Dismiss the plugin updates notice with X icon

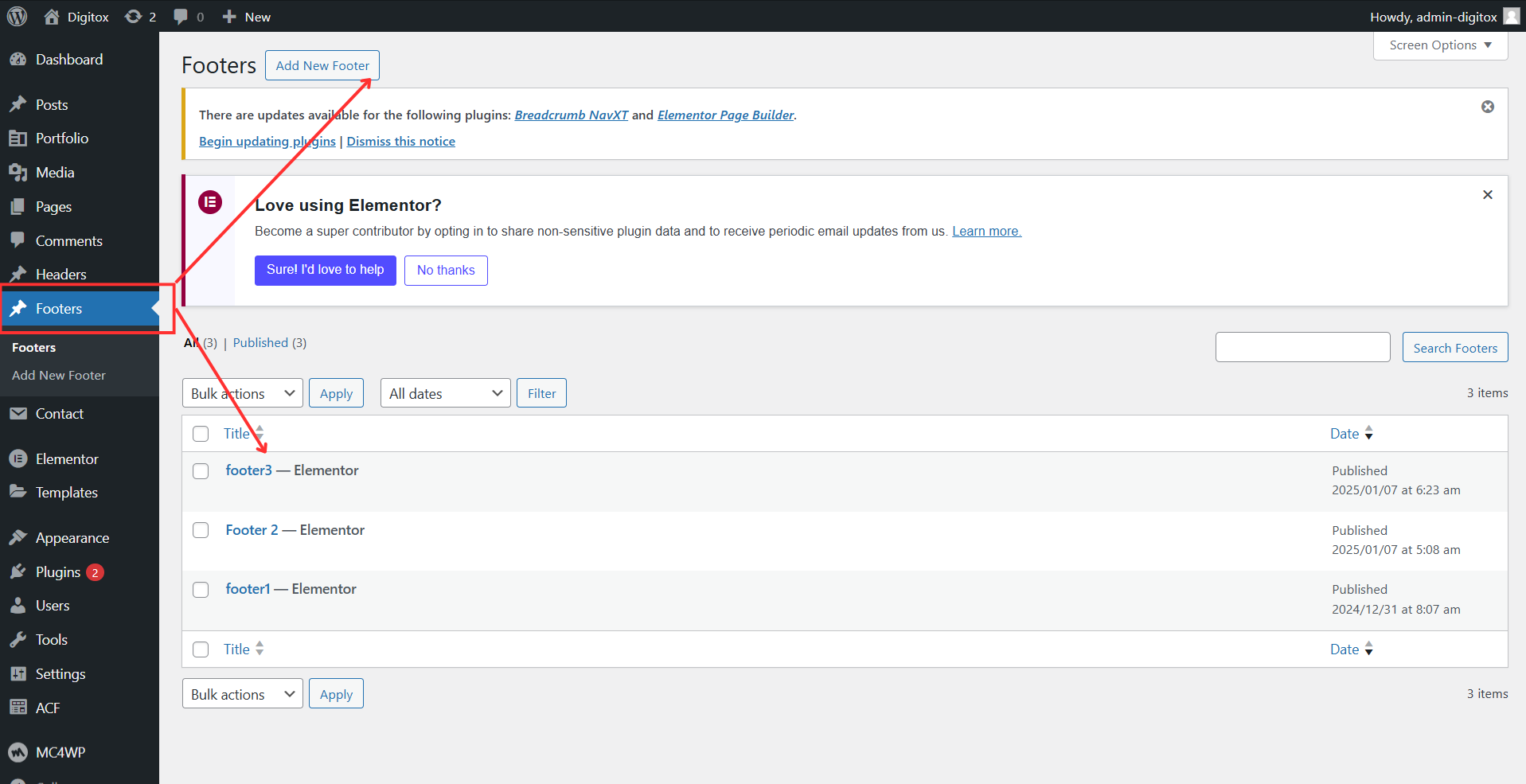point(1487,107)
